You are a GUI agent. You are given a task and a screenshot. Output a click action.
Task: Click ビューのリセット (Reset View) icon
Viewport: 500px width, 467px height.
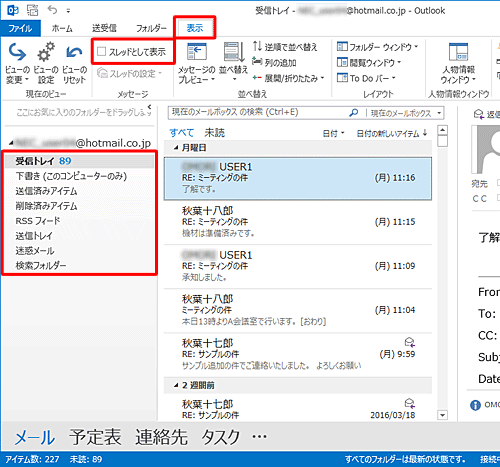tap(74, 53)
